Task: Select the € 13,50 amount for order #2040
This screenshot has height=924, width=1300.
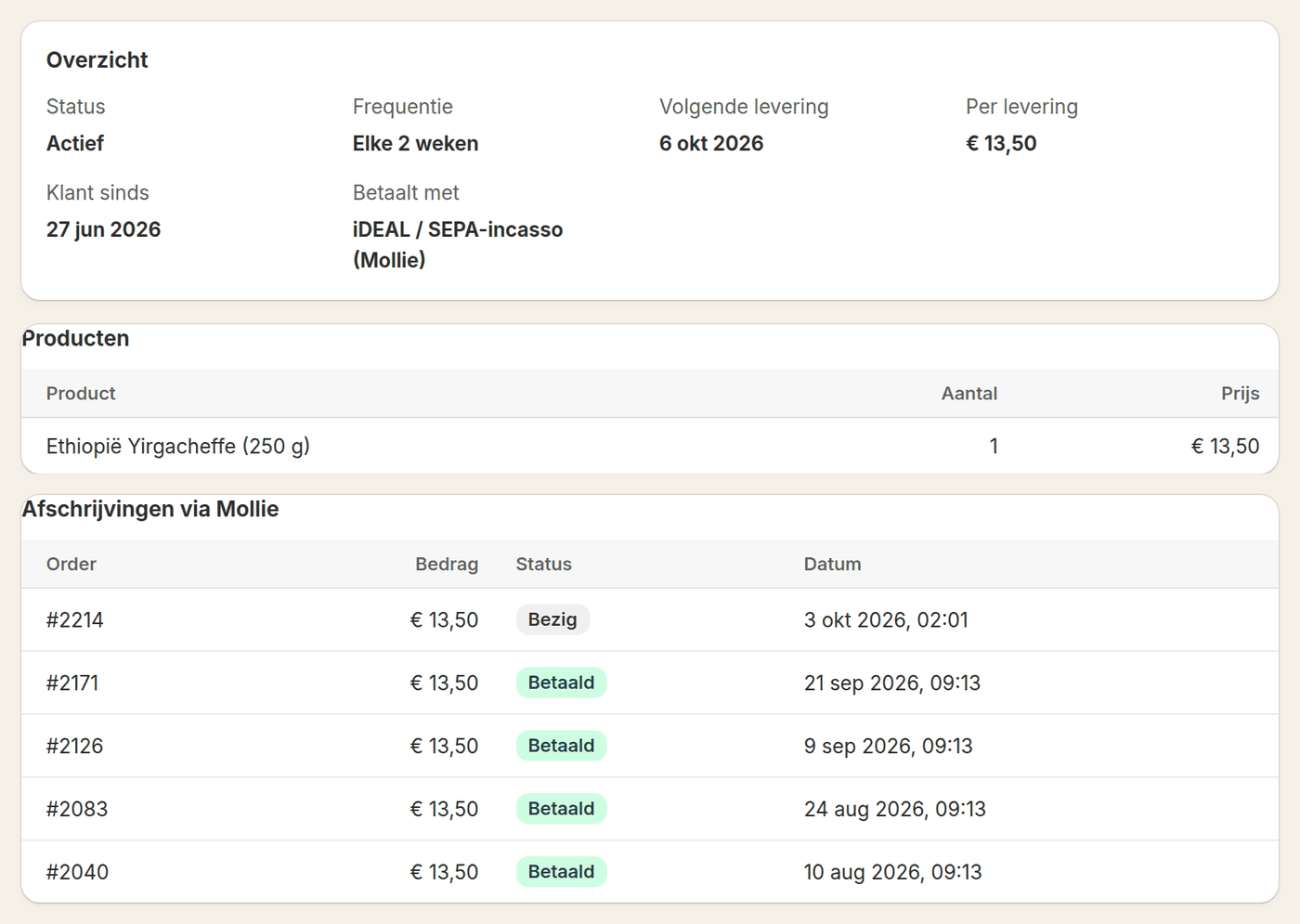Action: 445,873
